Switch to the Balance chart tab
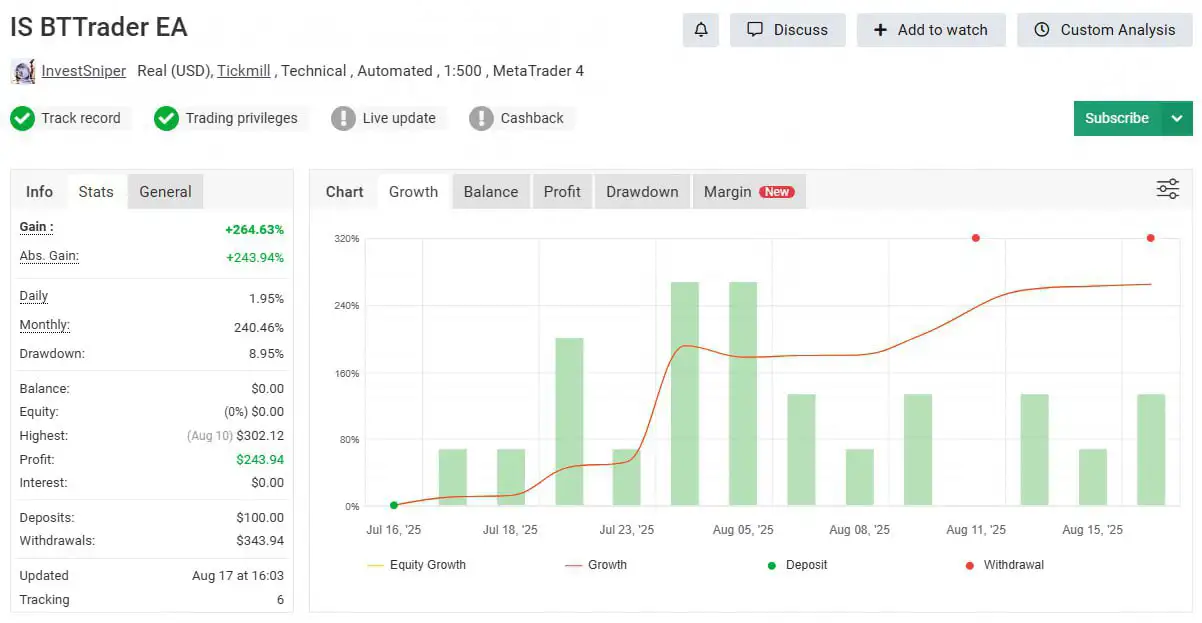This screenshot has height=623, width=1202. point(491,192)
